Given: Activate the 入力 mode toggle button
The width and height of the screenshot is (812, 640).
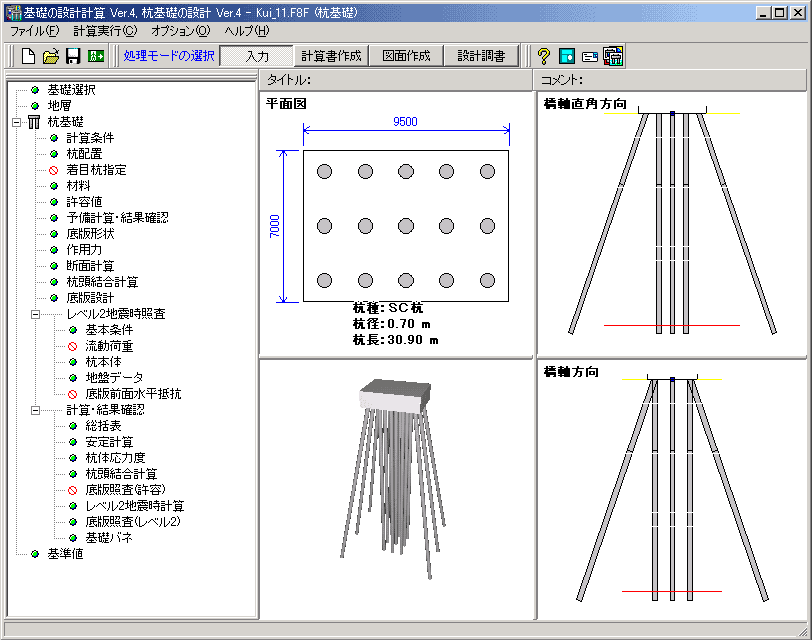Looking at the screenshot, I should [257, 56].
